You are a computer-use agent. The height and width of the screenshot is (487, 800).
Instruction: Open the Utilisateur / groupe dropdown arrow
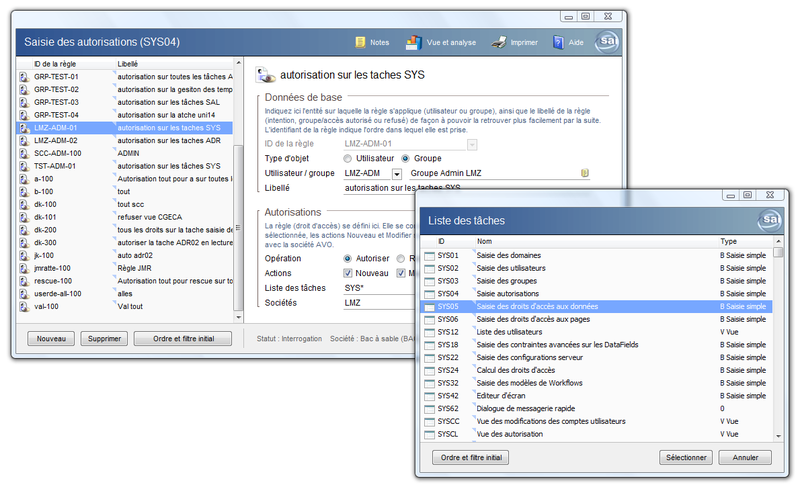pyautogui.click(x=397, y=173)
